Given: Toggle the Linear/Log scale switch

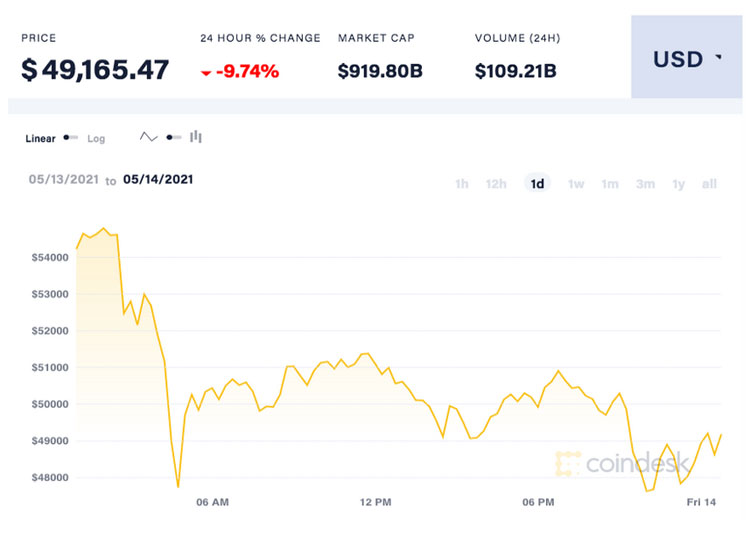Looking at the screenshot, I should [71, 138].
